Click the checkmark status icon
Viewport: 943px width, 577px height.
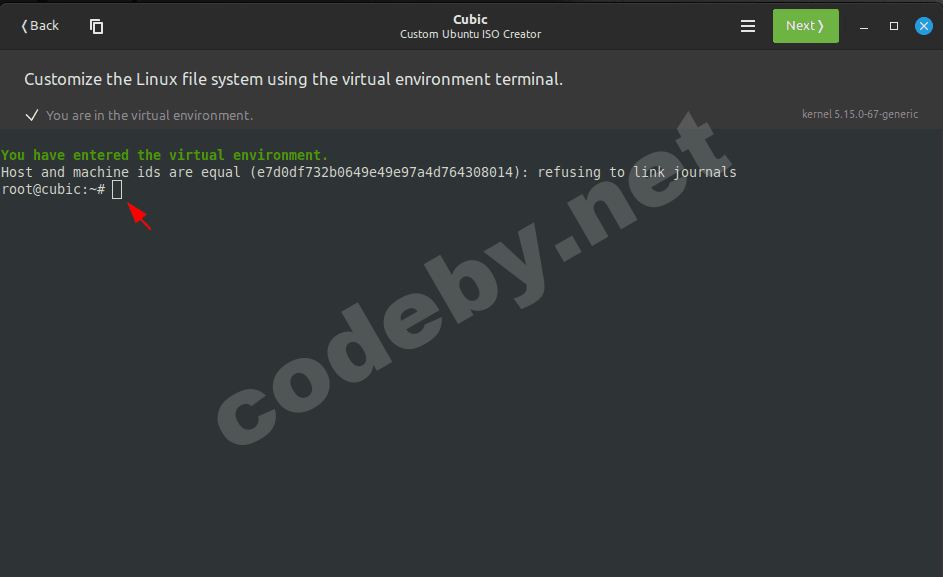tap(32, 116)
